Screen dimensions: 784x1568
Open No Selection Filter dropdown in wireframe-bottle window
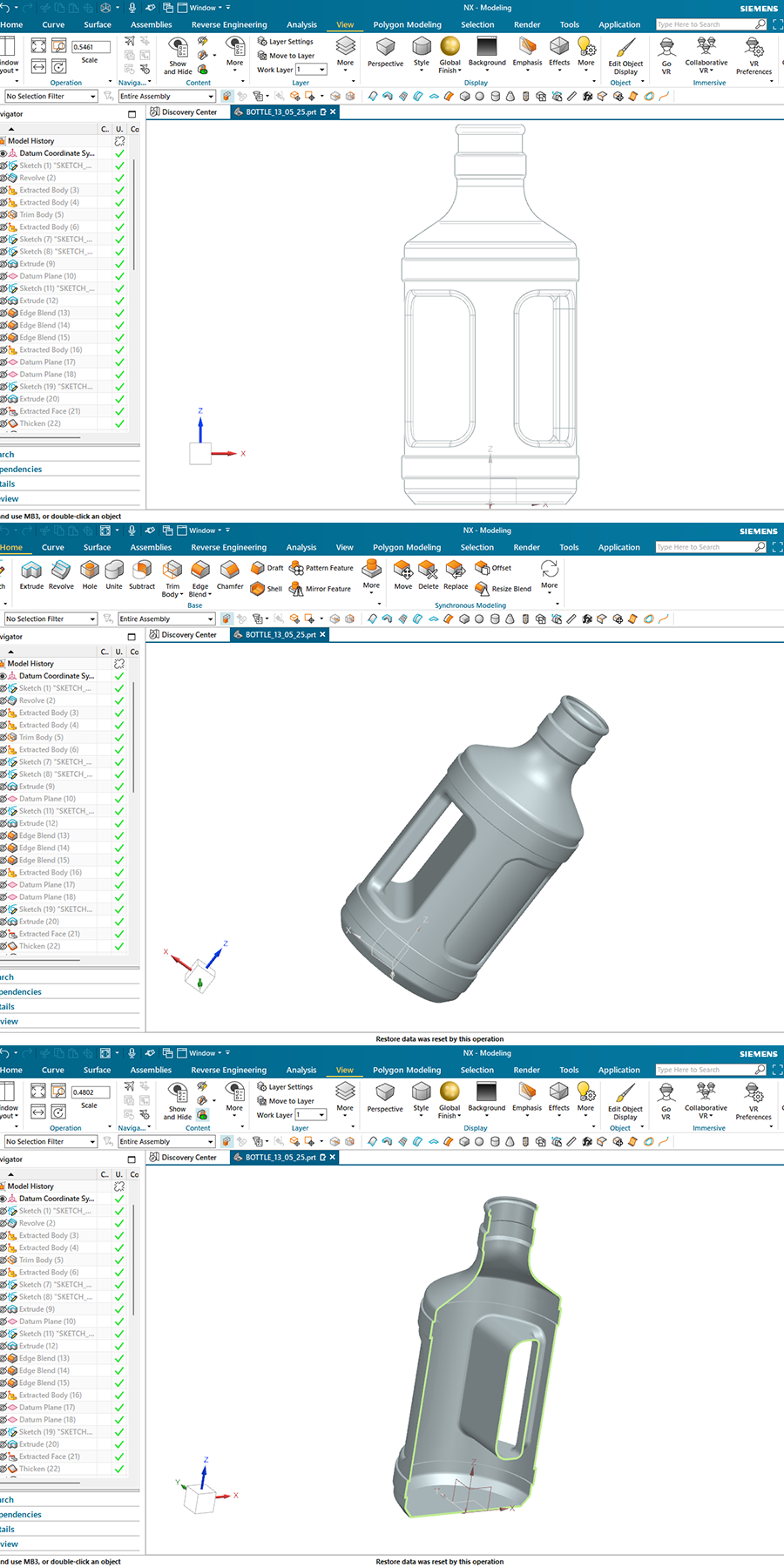51,97
